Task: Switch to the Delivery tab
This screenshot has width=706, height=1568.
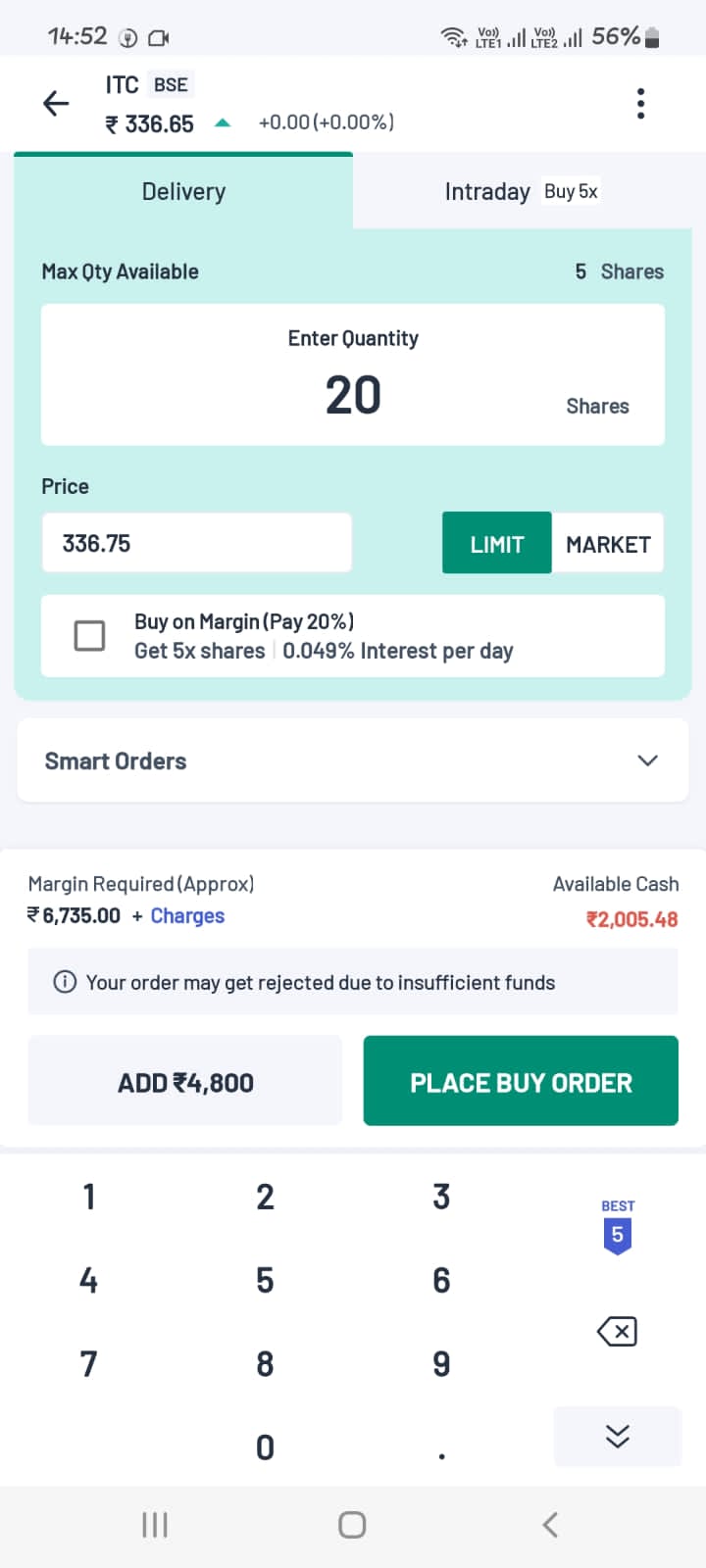Action: point(183,191)
